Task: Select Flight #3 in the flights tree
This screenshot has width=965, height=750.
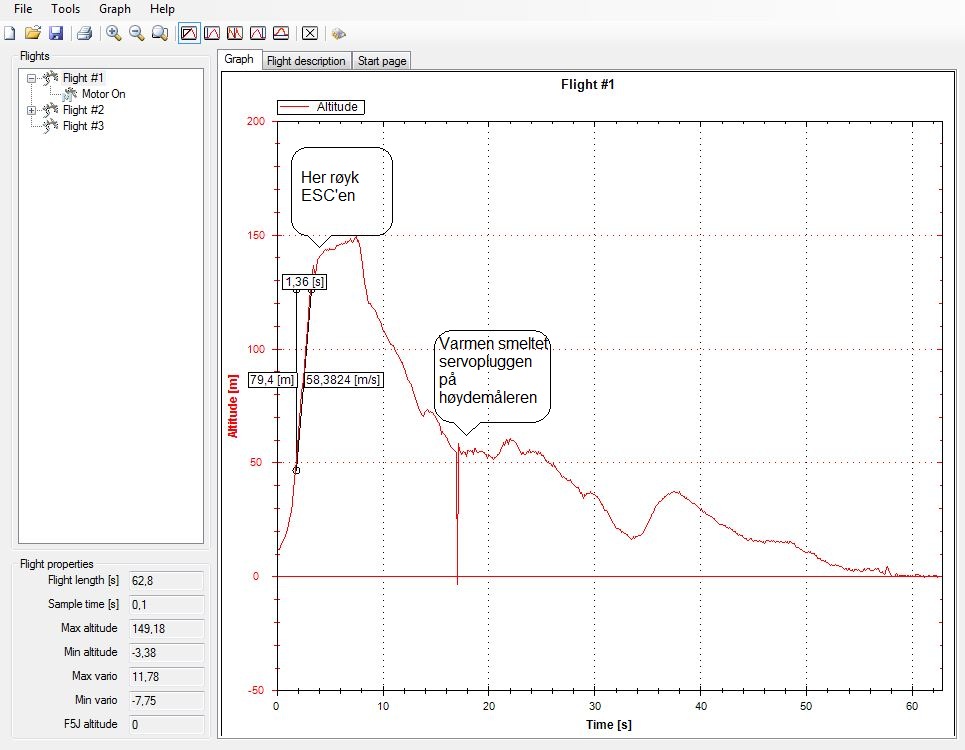Action: pos(83,126)
